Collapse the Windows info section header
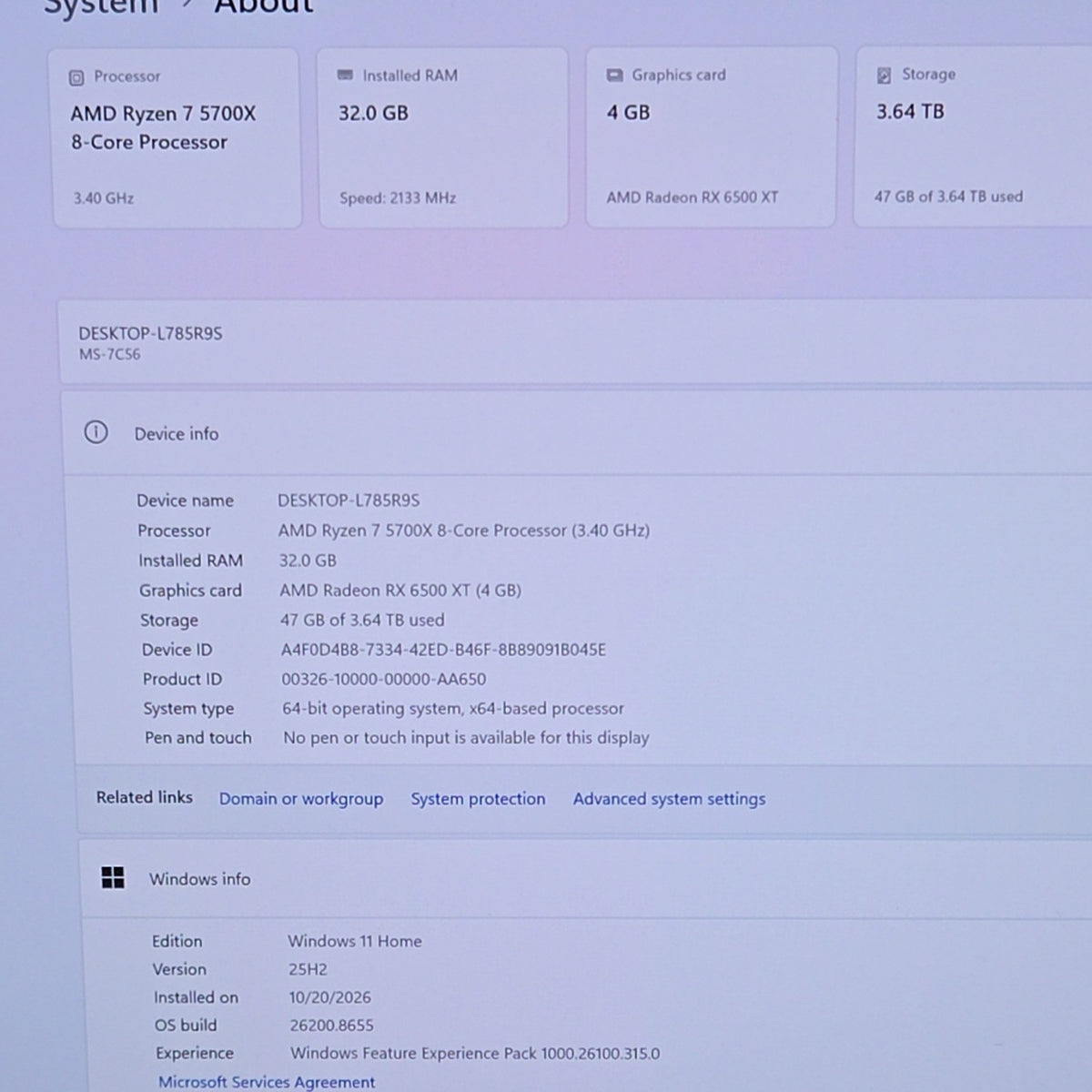The height and width of the screenshot is (1092, 1092). coord(587,878)
